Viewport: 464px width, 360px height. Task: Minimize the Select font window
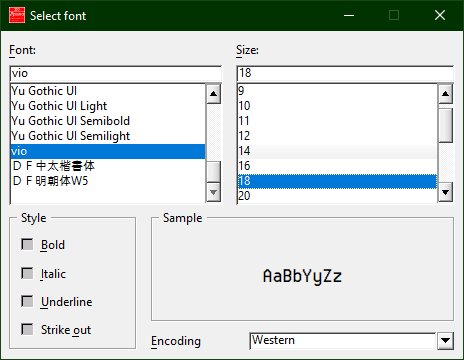point(349,15)
